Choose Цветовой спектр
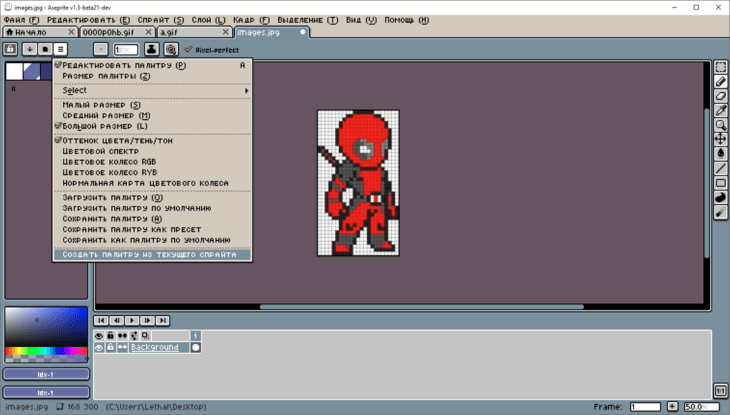This screenshot has height=415, width=730. point(152,151)
